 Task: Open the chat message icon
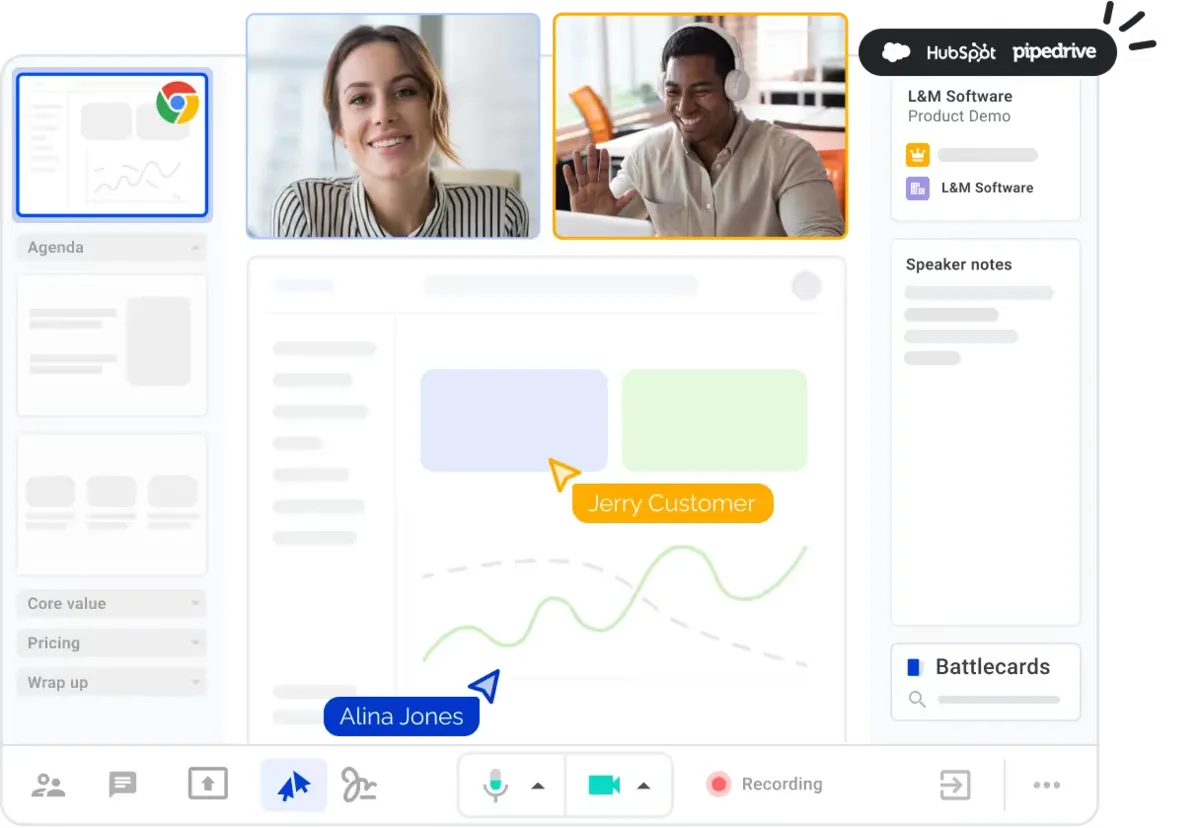[x=122, y=785]
